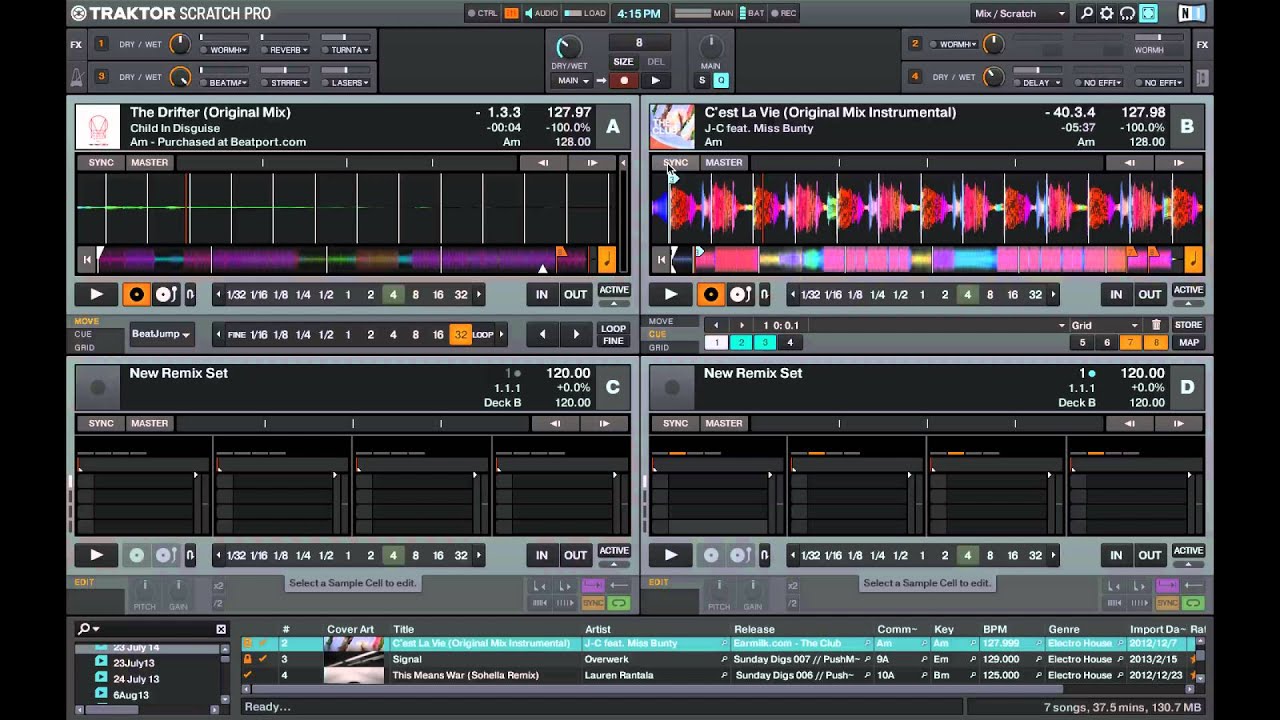Toggle the metronome icon at left edge
Viewport: 1280px width, 720px height.
[77, 77]
